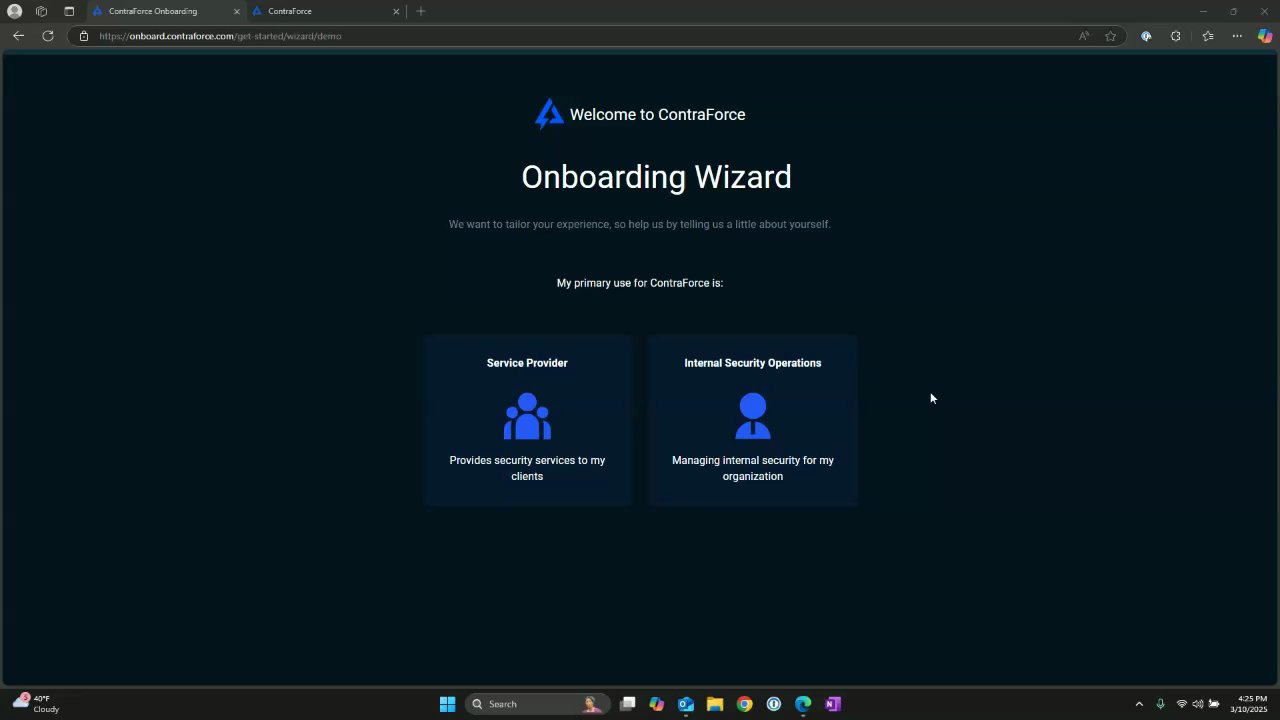
Task: Open a new browser tab
Action: click(421, 11)
